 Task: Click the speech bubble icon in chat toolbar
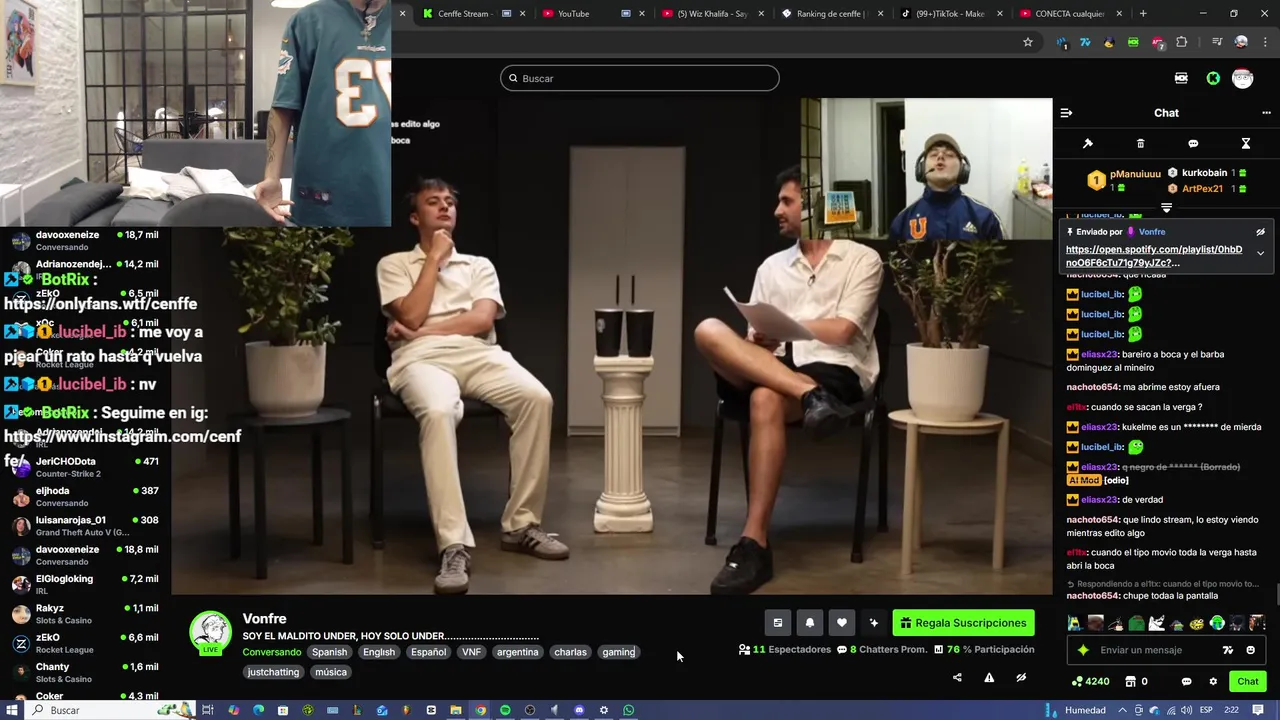point(1193,144)
